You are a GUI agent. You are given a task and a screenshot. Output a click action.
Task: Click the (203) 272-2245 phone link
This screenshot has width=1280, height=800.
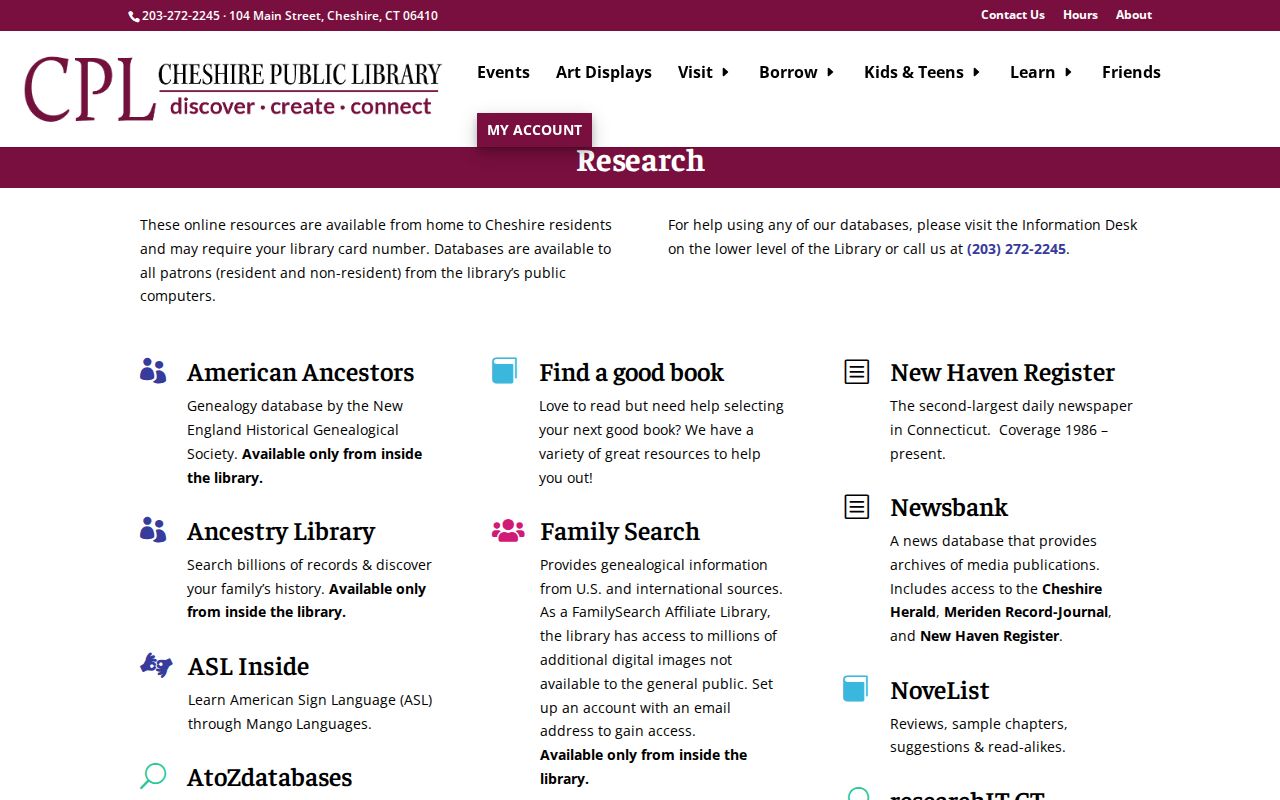point(1016,249)
